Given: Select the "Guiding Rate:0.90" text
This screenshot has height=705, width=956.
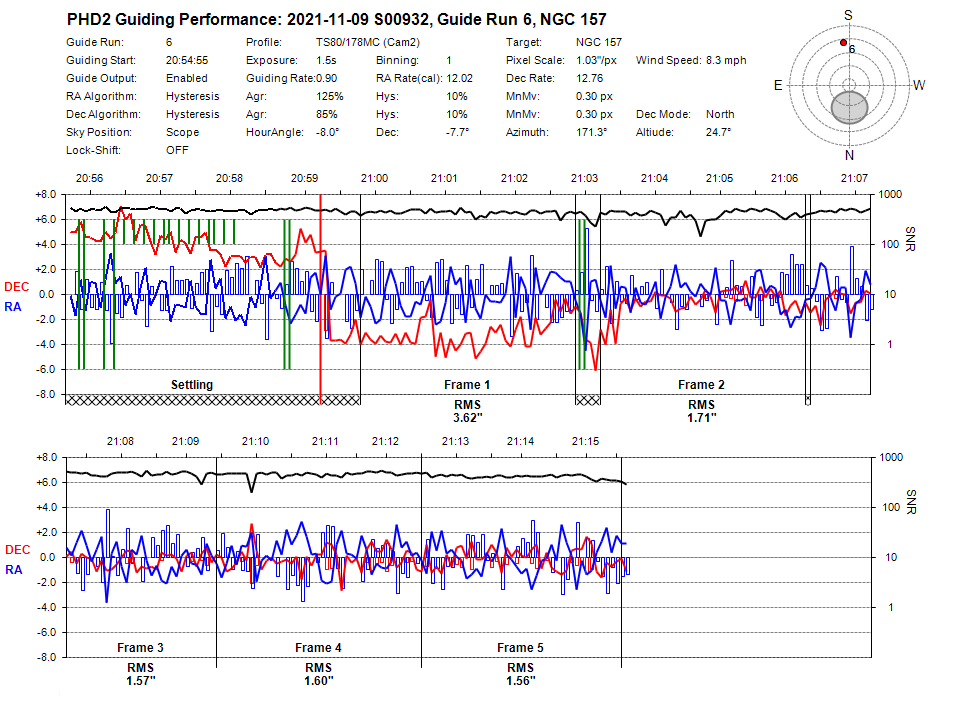Looking at the screenshot, I should coord(291,78).
